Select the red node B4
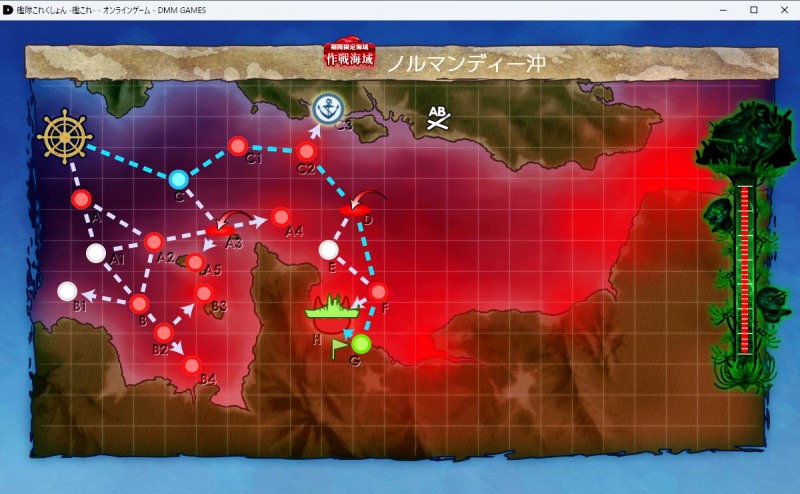The height and width of the screenshot is (494, 800). pos(192,365)
